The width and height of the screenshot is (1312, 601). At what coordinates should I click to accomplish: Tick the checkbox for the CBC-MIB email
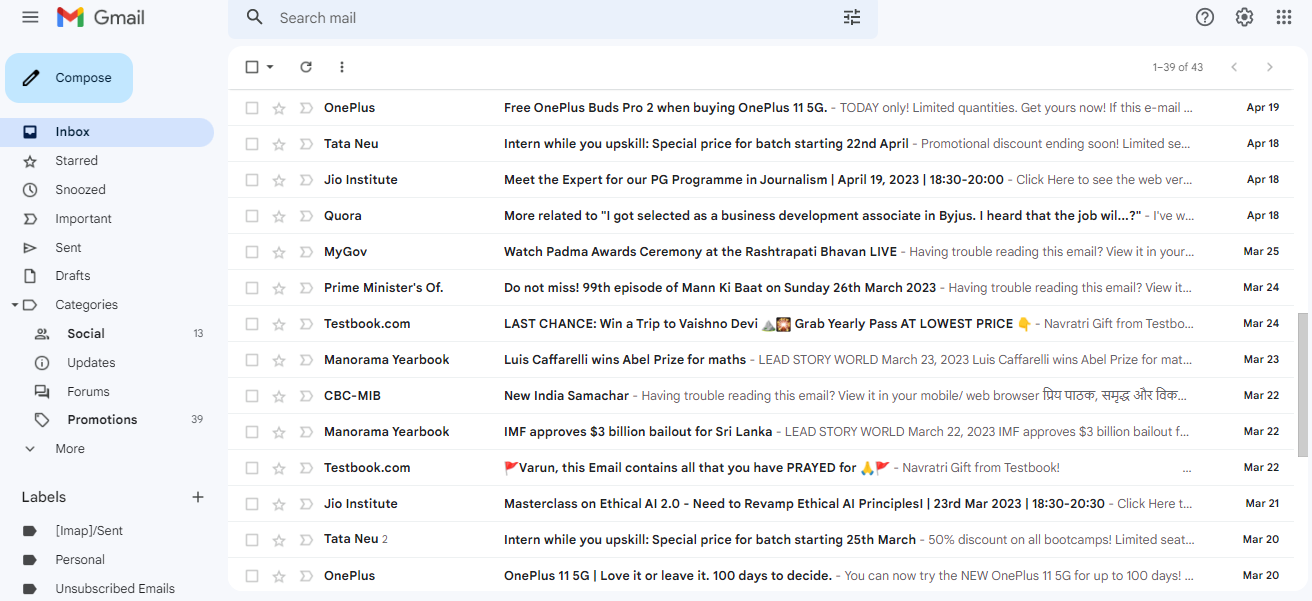(252, 396)
